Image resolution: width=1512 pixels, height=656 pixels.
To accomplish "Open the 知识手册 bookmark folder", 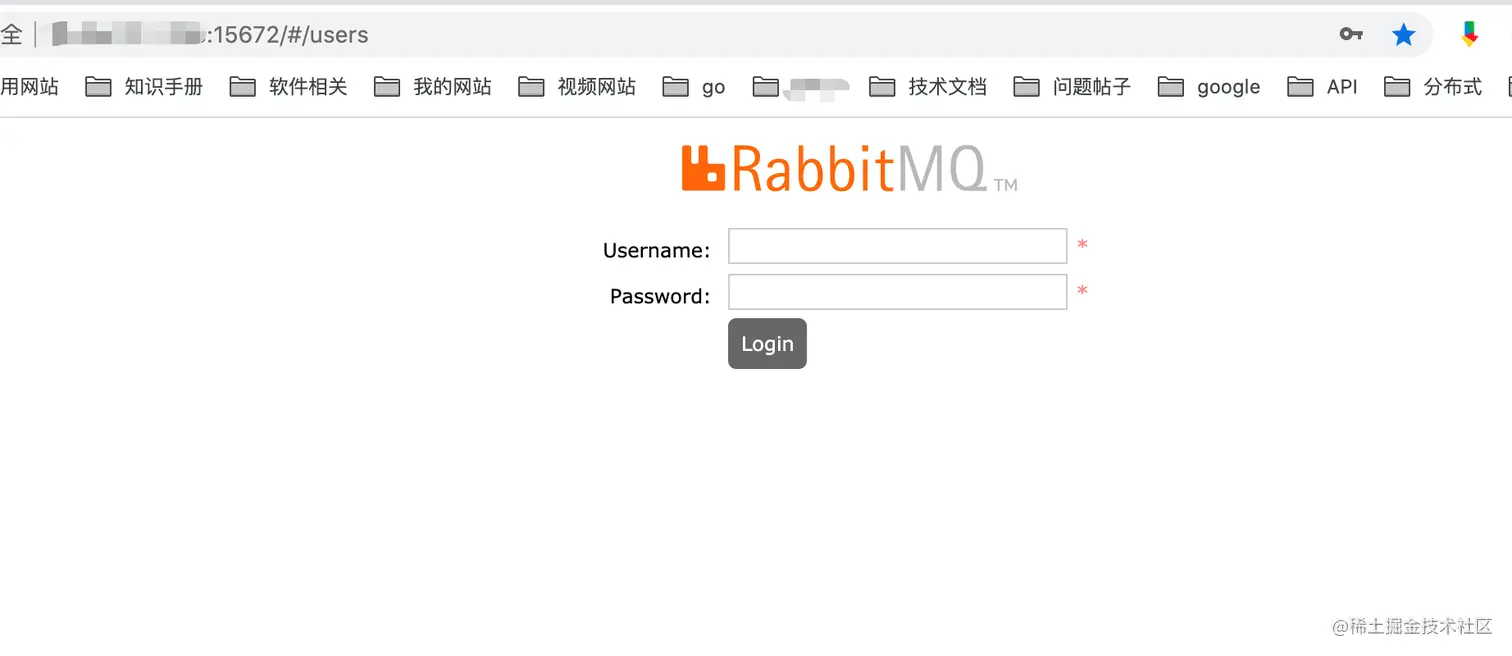I will (145, 87).
